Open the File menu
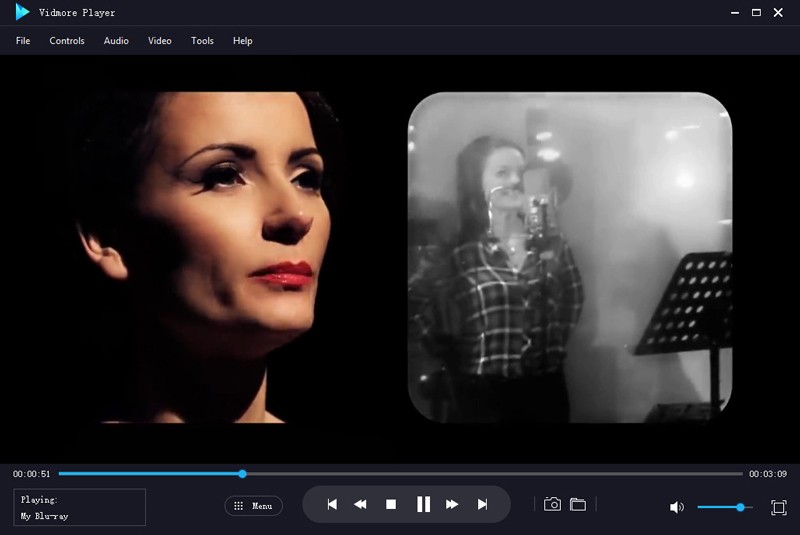Screen dimensions: 800x535 [x=23, y=41]
